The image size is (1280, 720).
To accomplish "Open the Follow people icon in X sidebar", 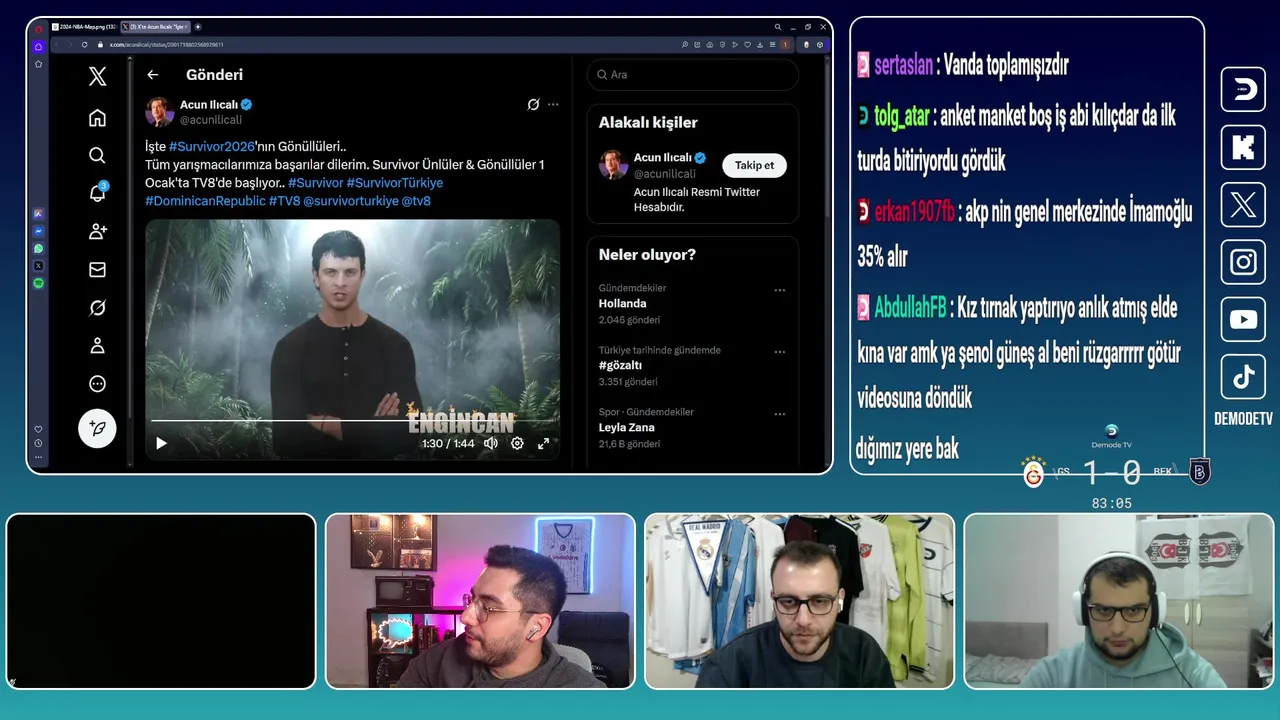I will coord(97,231).
